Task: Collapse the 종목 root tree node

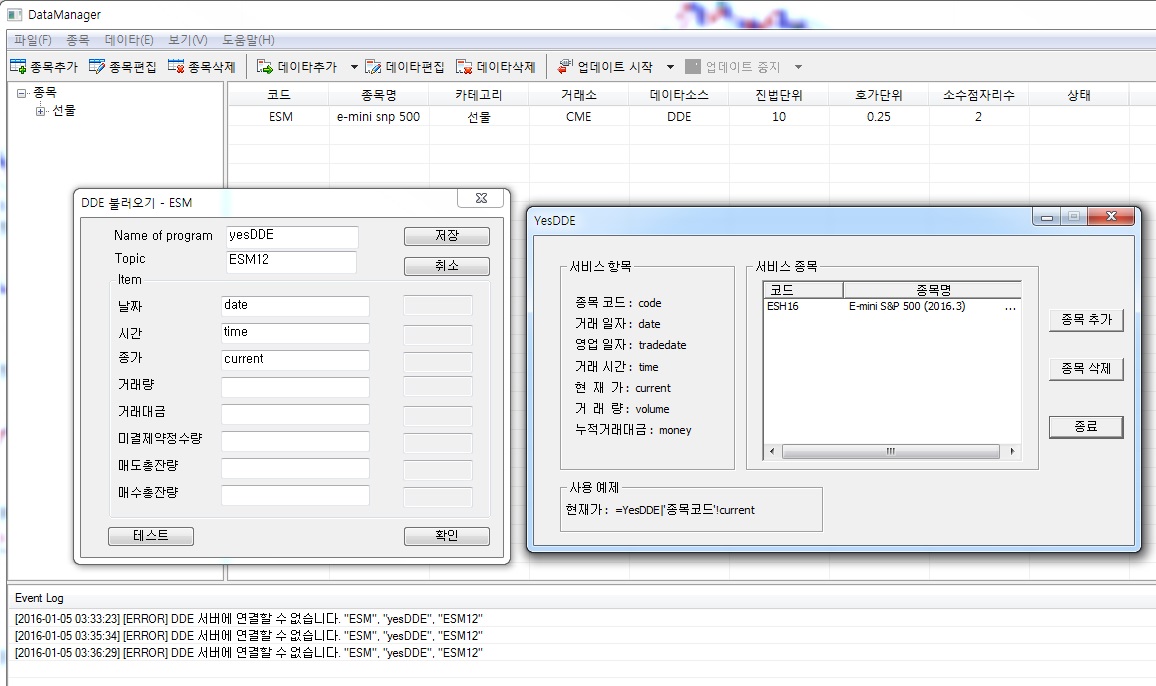Action: pos(21,92)
